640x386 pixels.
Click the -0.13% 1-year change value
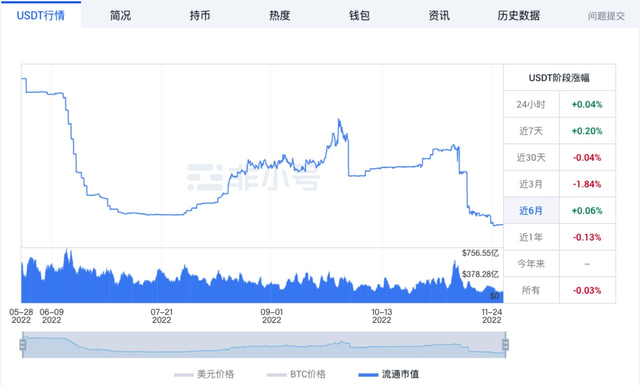(x=587, y=237)
